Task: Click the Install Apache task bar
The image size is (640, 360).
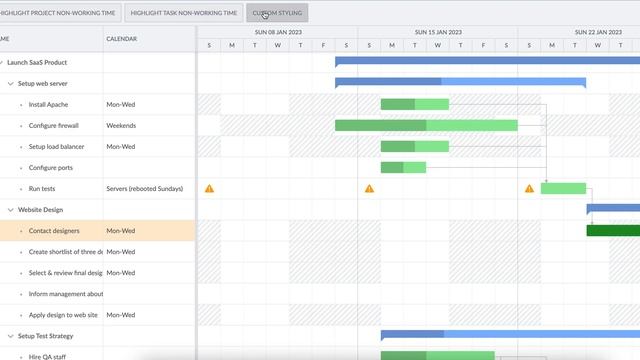Action: pos(415,104)
